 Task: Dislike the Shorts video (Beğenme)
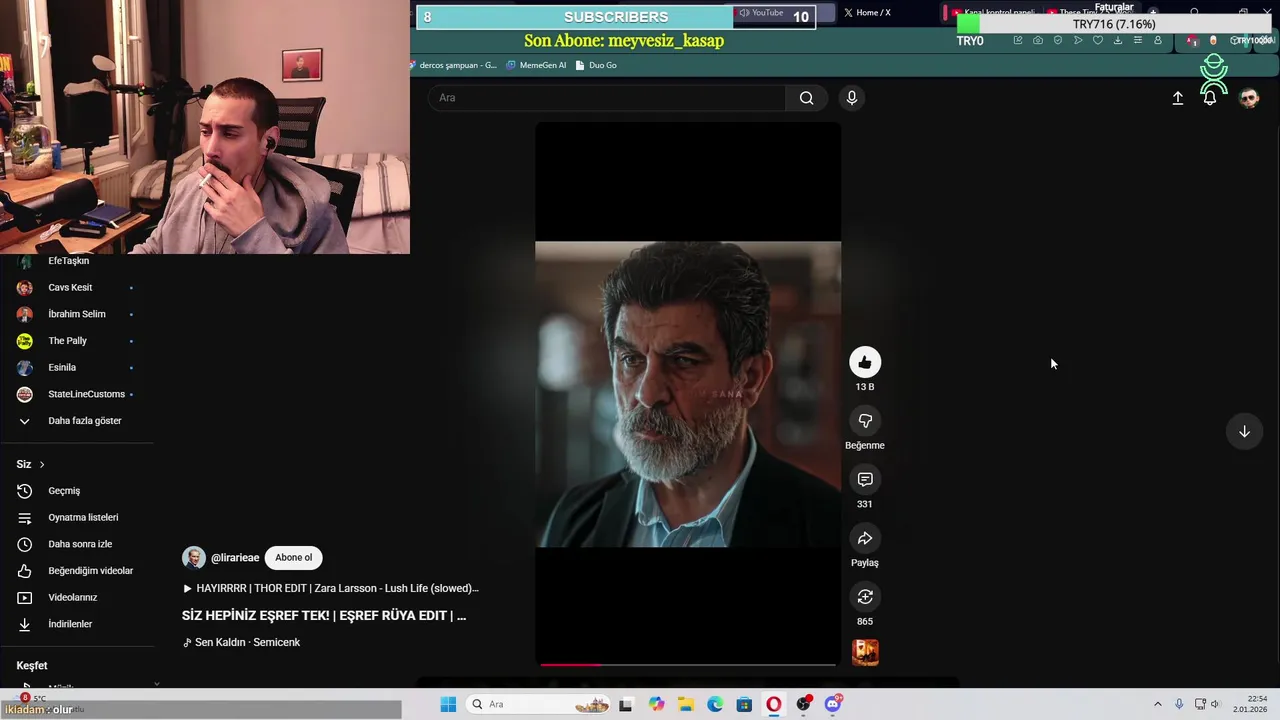865,421
